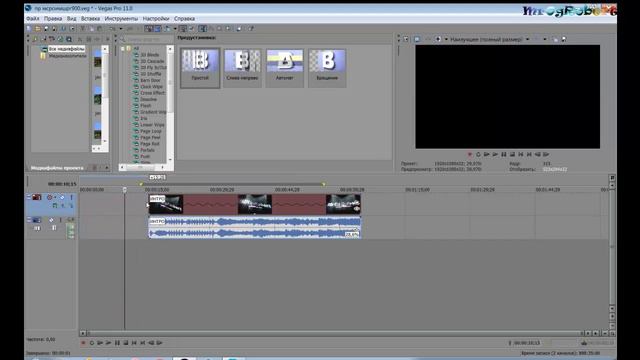This screenshot has height=360, width=640.
Task: Click the loop region end marker
Action: pyautogui.click(x=324, y=184)
